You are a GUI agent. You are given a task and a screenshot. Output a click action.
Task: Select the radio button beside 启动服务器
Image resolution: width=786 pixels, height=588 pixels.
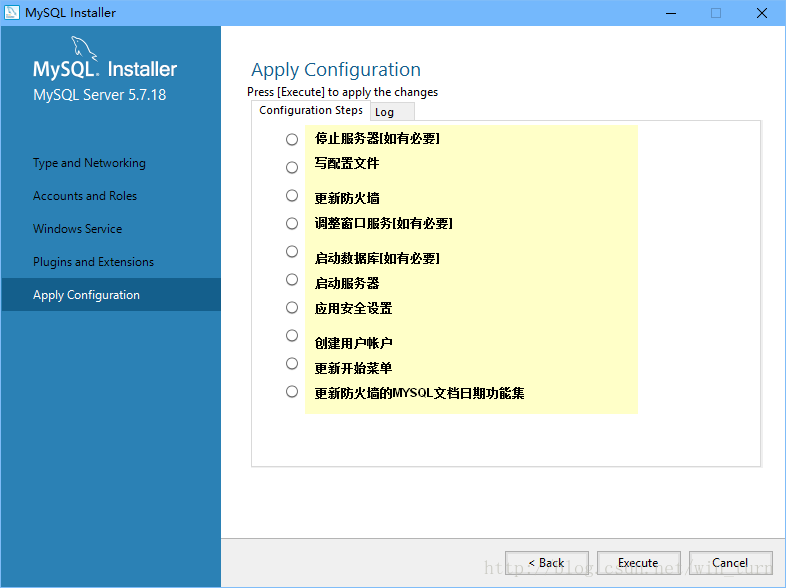coord(292,279)
